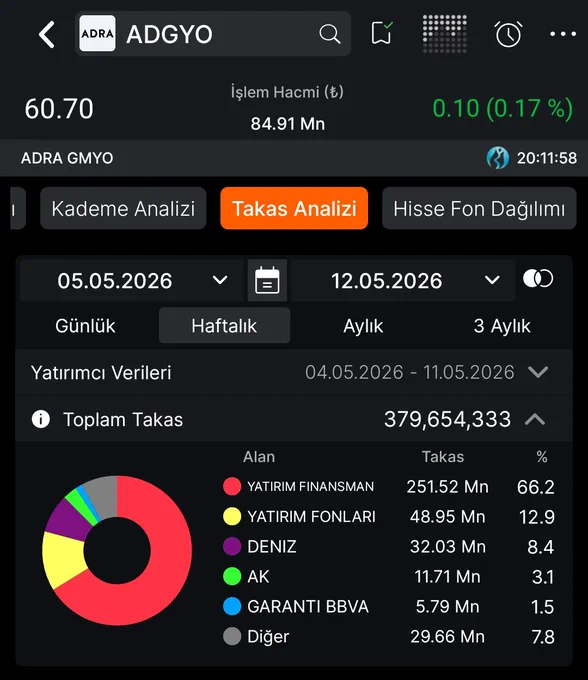Tap the green 0.10 (0.17 %) change
This screenshot has height=680, width=588.
pos(503,108)
